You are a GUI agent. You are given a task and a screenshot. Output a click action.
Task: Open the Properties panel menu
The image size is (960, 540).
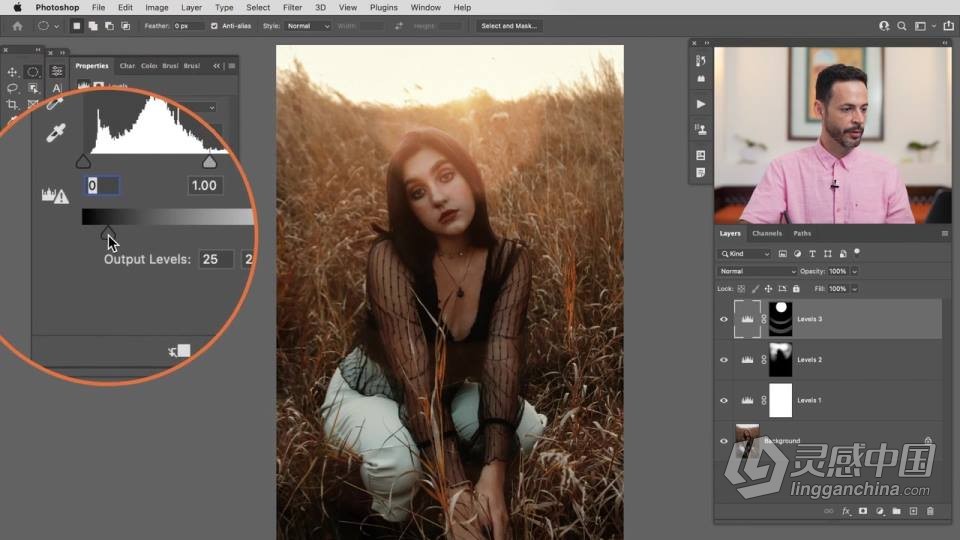232,66
